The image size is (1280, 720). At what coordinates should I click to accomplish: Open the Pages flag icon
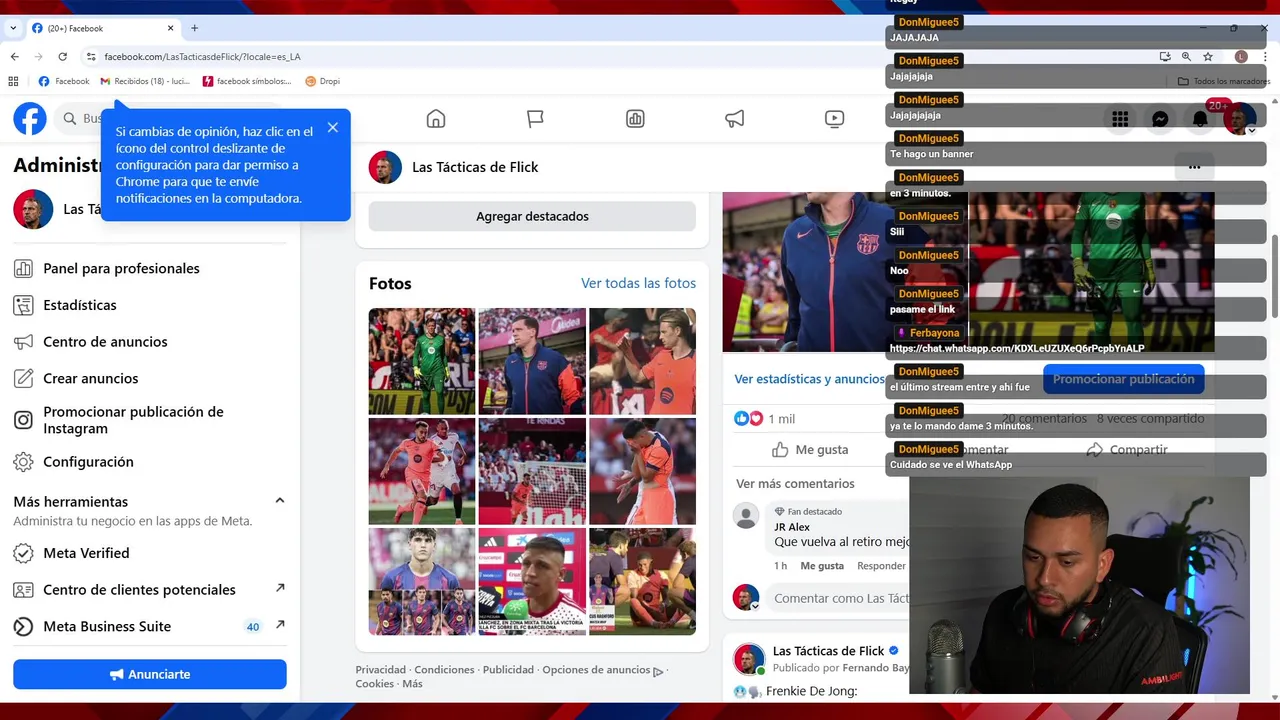click(x=535, y=119)
